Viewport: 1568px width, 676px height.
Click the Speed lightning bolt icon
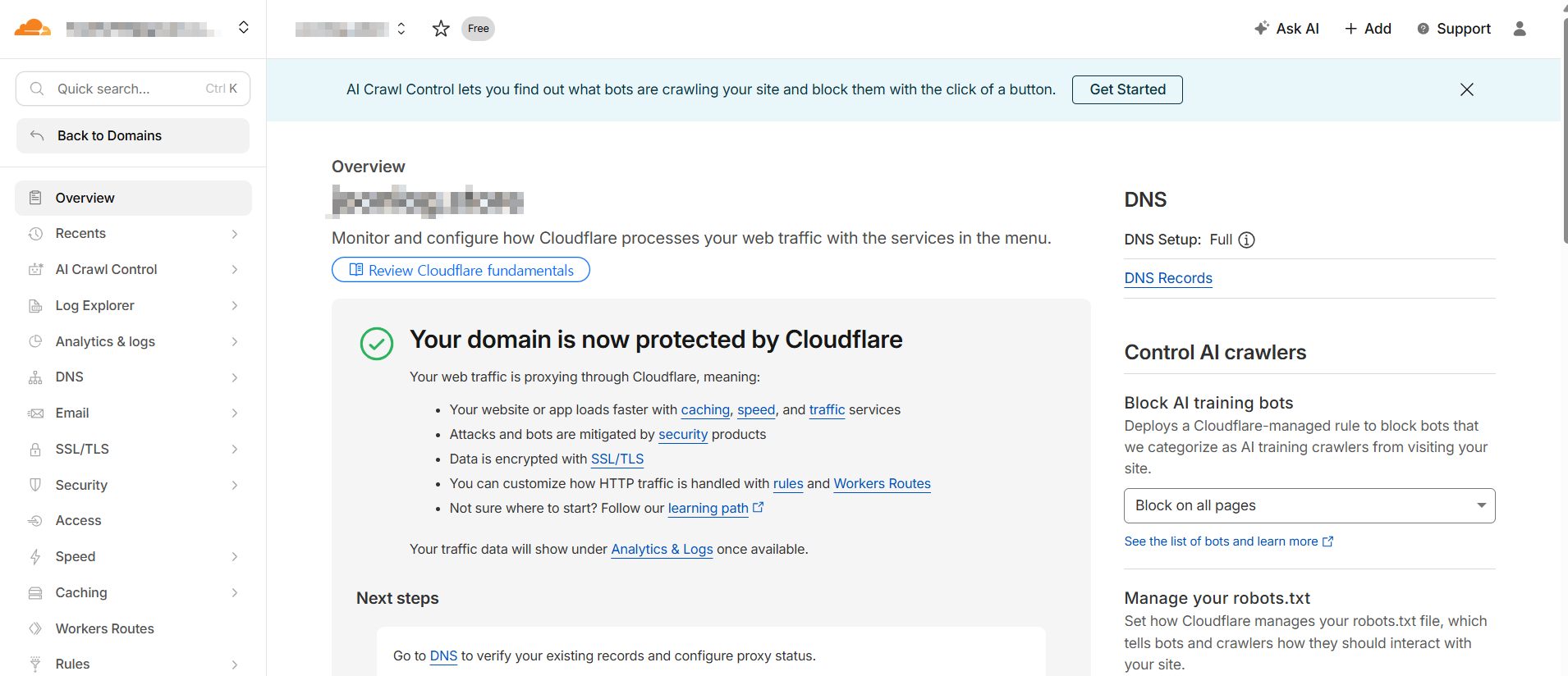(x=35, y=556)
